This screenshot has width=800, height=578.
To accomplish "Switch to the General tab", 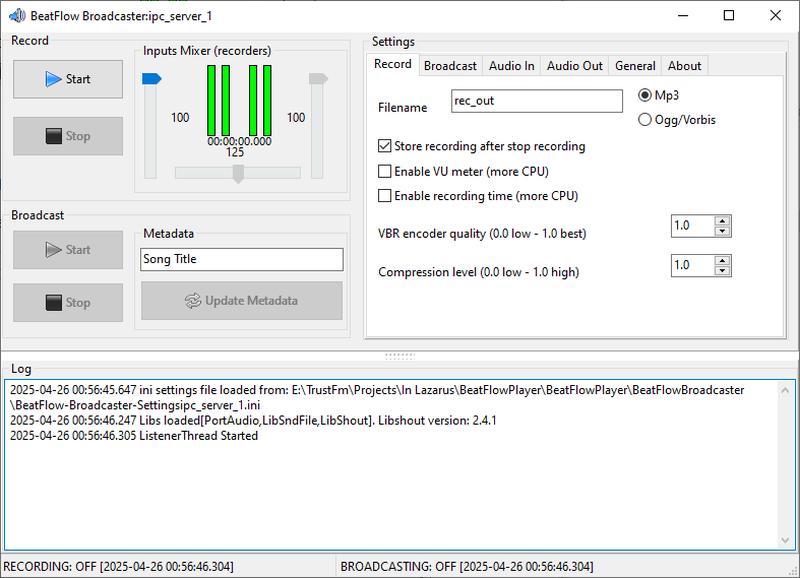I will pyautogui.click(x=635, y=66).
